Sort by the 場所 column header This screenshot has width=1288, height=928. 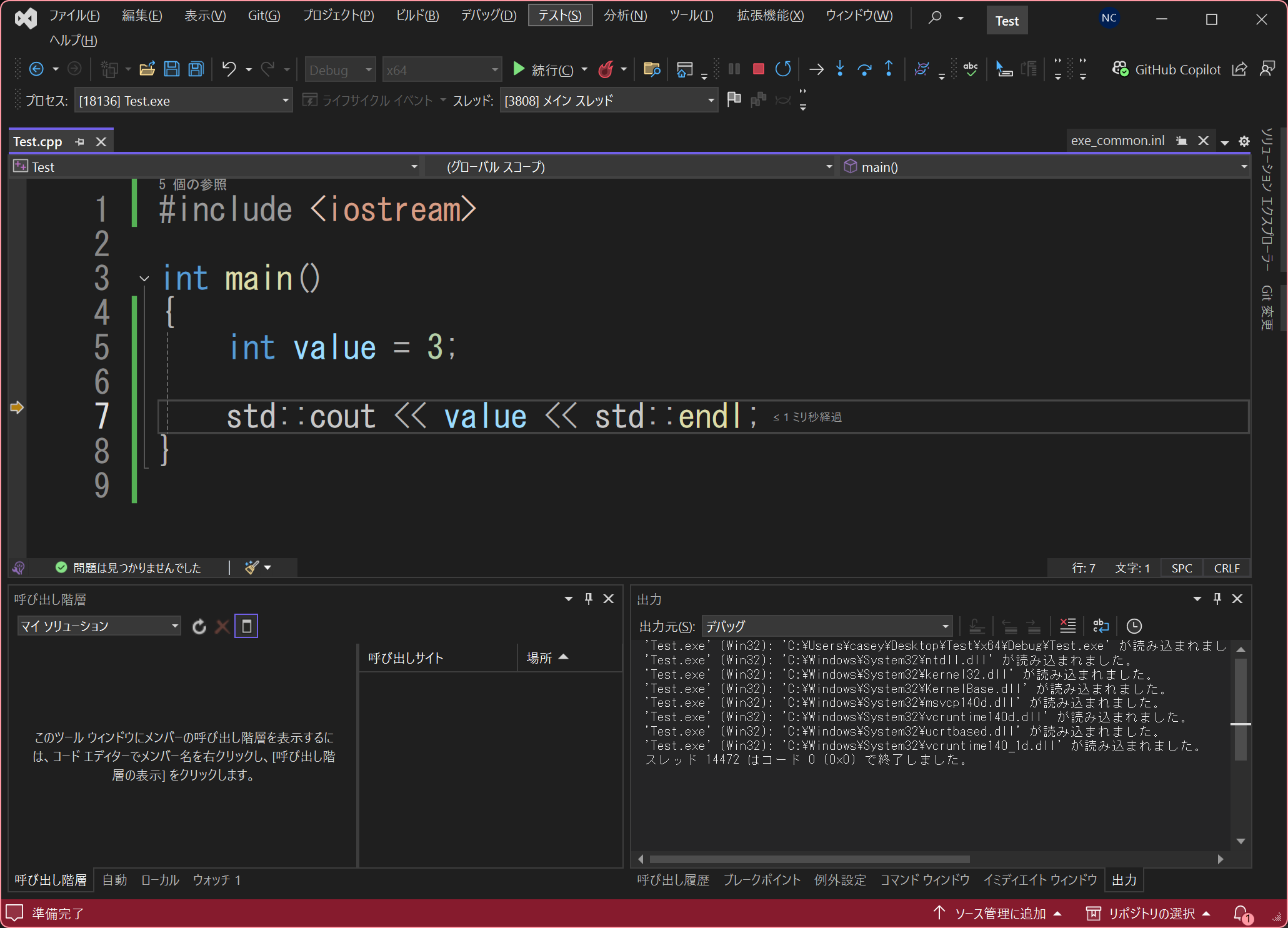point(569,657)
